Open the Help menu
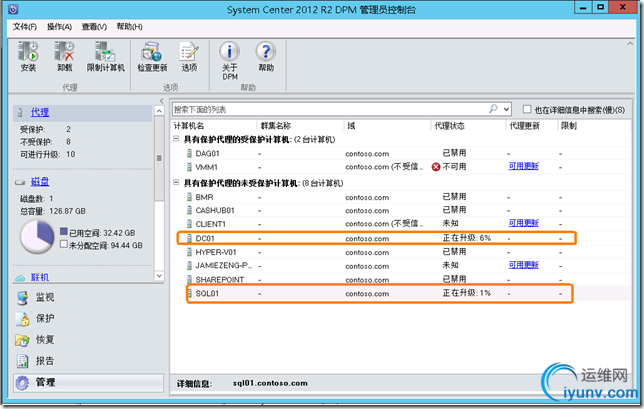The width and height of the screenshot is (644, 409). pos(129,27)
